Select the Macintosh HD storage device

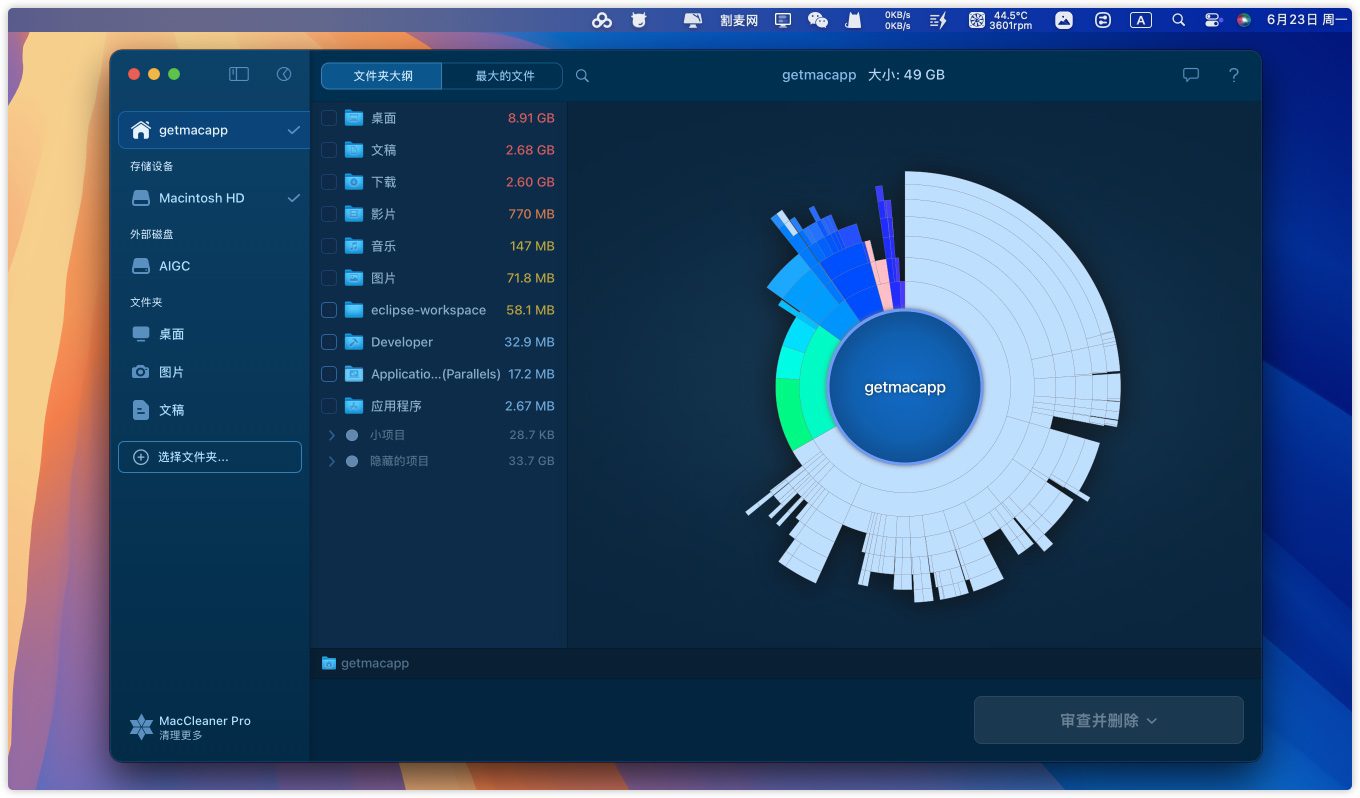(x=201, y=198)
